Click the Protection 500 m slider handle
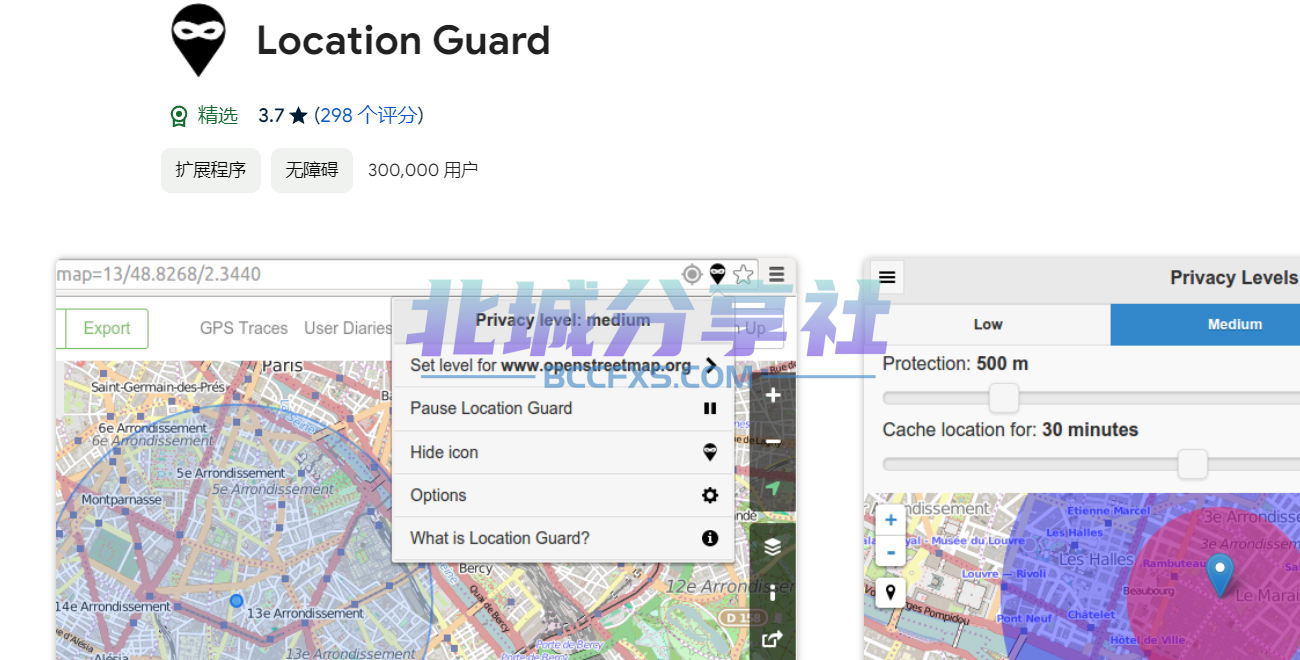1300x660 pixels. 1003,397
